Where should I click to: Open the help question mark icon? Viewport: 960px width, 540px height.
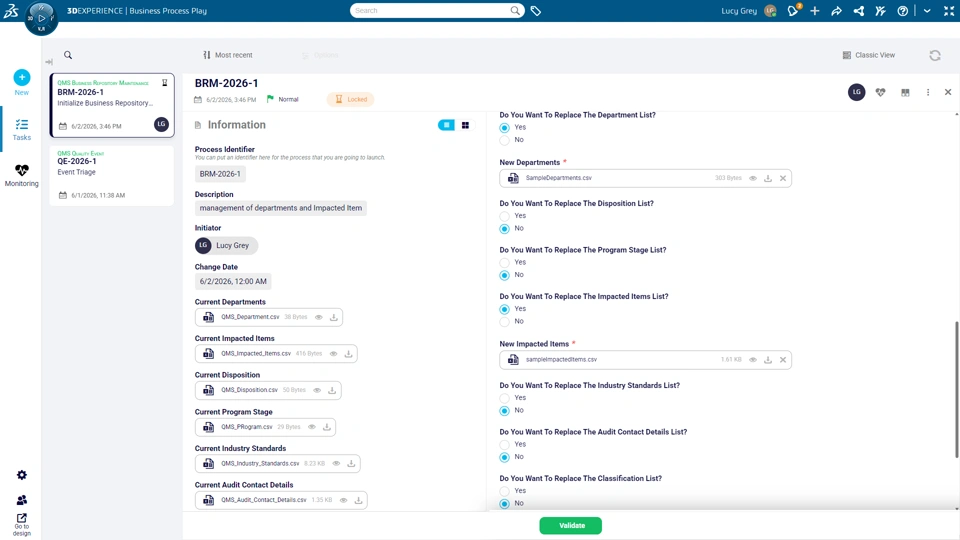(x=902, y=10)
